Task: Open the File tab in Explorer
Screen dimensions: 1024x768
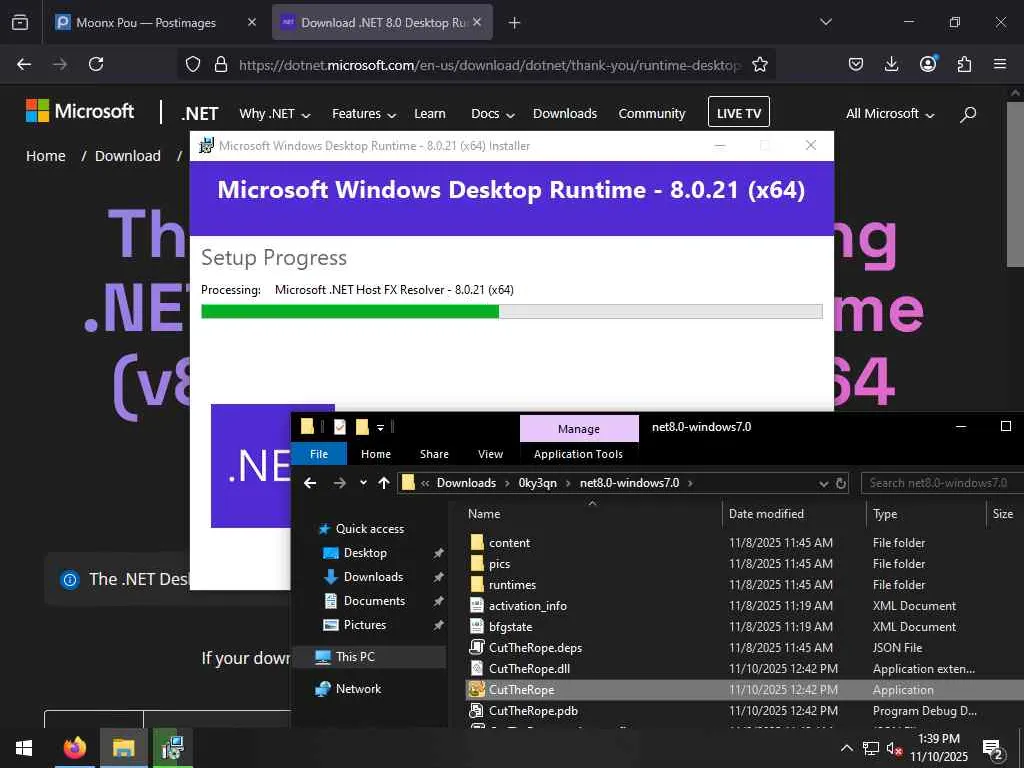Action: [x=319, y=454]
